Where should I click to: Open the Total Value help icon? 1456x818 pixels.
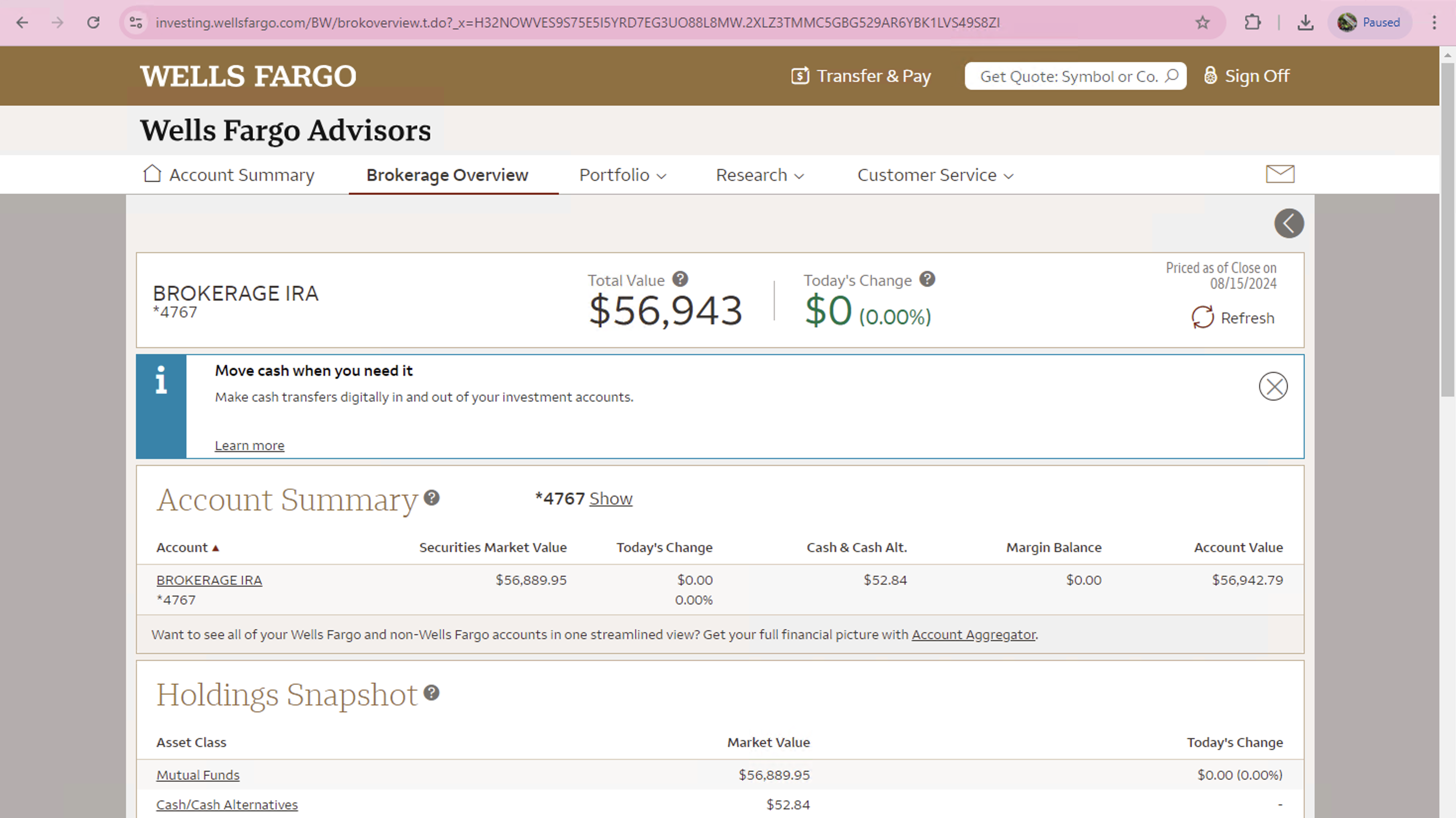point(680,279)
